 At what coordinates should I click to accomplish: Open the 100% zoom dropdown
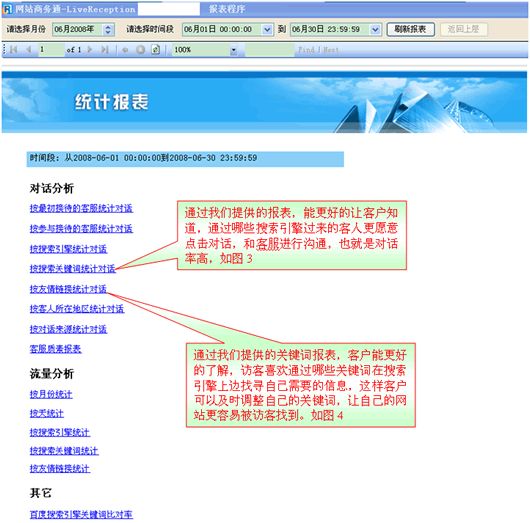pyautogui.click(x=233, y=50)
